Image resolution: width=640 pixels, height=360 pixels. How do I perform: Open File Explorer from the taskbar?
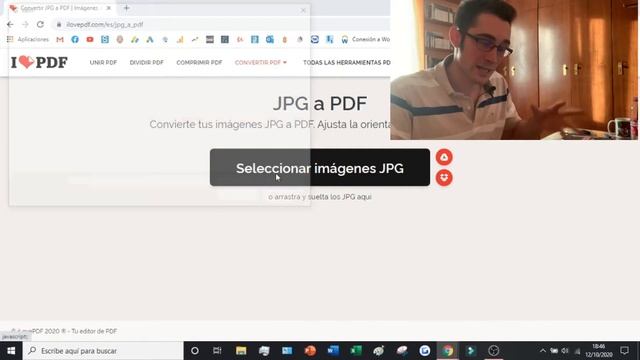(x=241, y=351)
